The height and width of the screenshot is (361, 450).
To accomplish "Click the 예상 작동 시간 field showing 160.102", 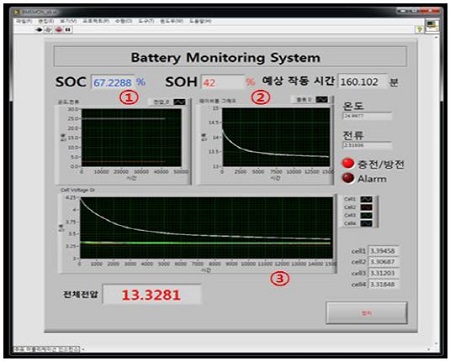I will tap(363, 82).
